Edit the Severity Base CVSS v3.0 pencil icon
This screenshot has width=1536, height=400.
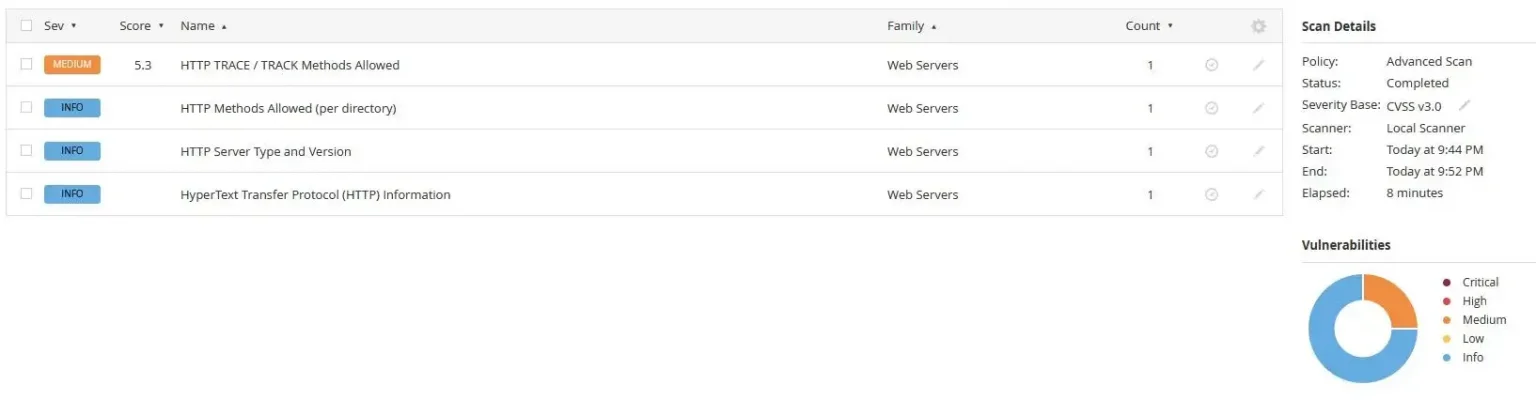pos(1465,105)
